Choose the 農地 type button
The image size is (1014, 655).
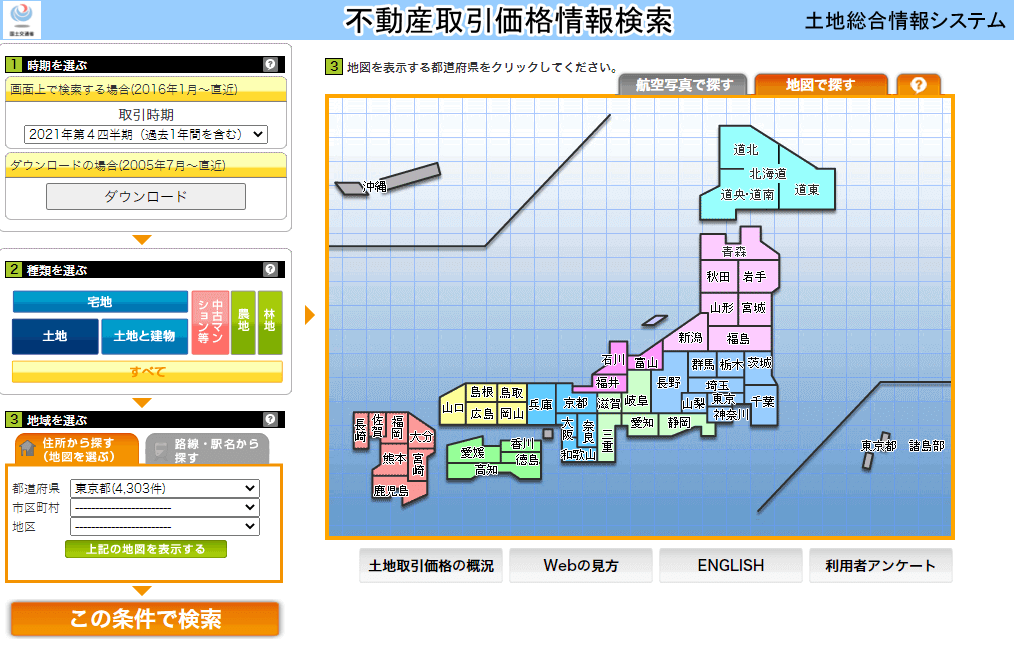(243, 322)
